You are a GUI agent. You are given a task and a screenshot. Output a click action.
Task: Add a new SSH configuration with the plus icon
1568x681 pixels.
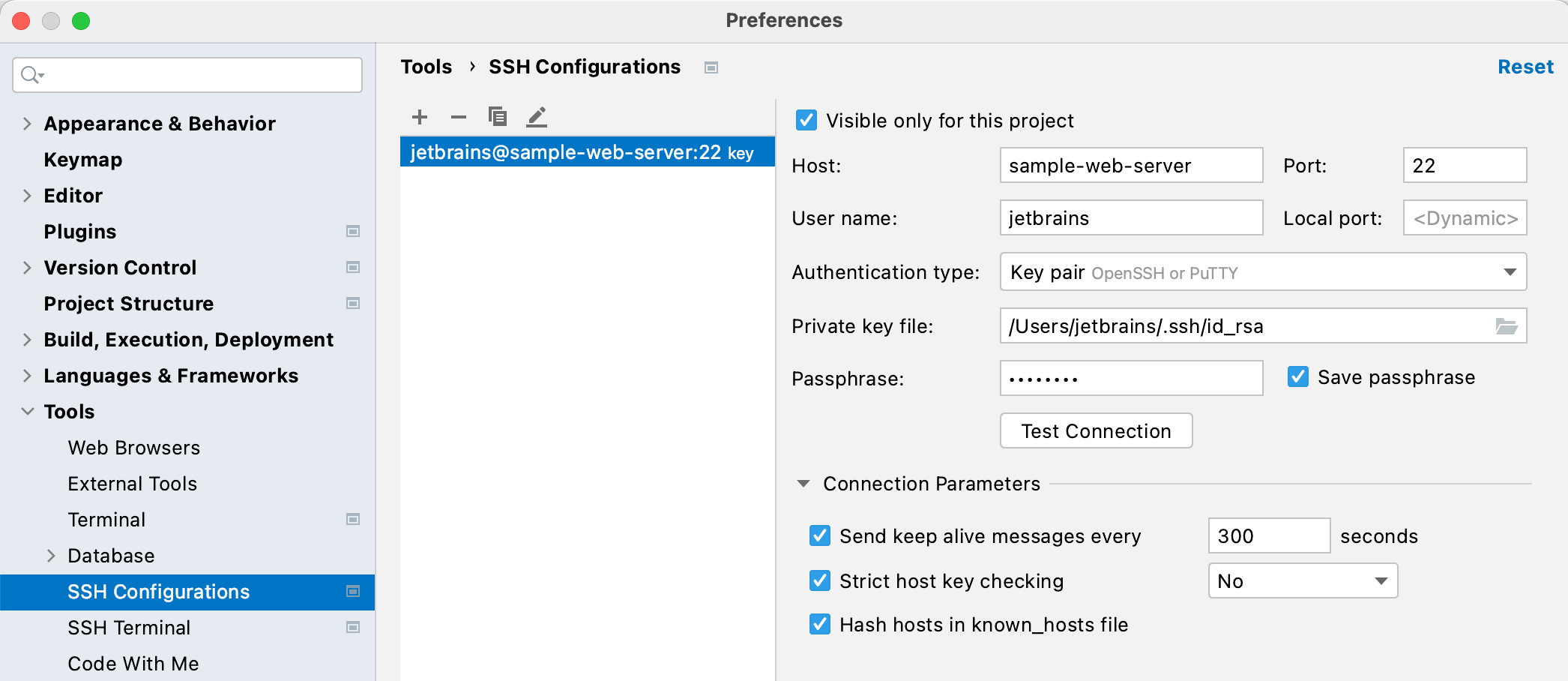tap(420, 117)
